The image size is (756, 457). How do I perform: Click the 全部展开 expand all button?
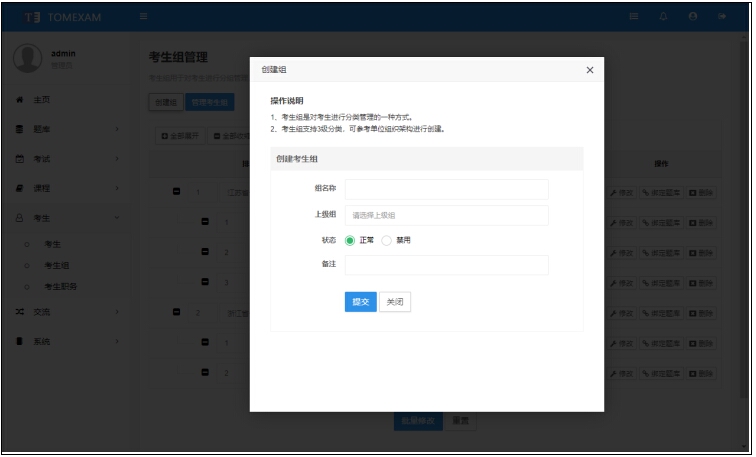[x=180, y=136]
